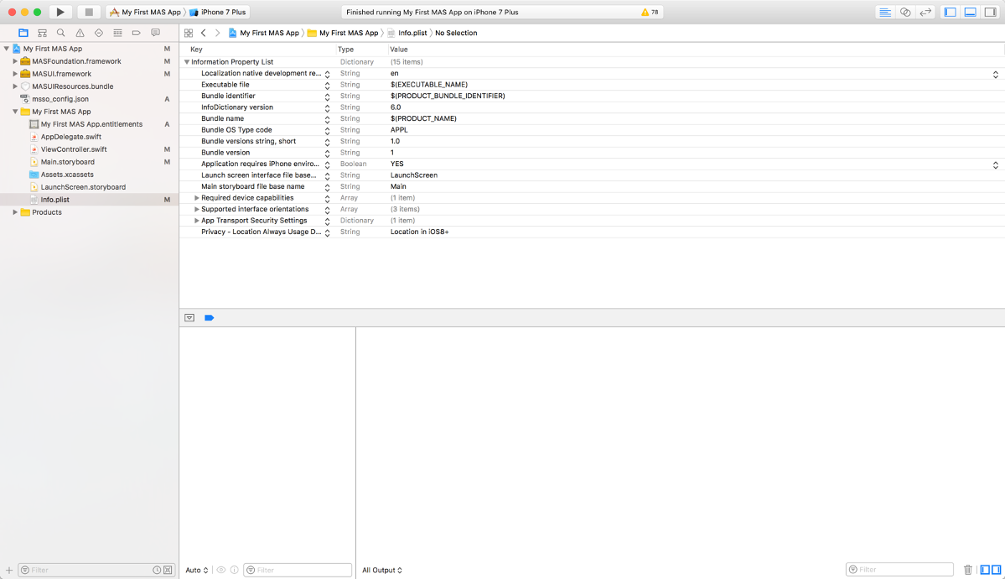Open LaunchScreen.storyboard in the navigator
Screen dimensions: 1005x579
[x=83, y=187]
